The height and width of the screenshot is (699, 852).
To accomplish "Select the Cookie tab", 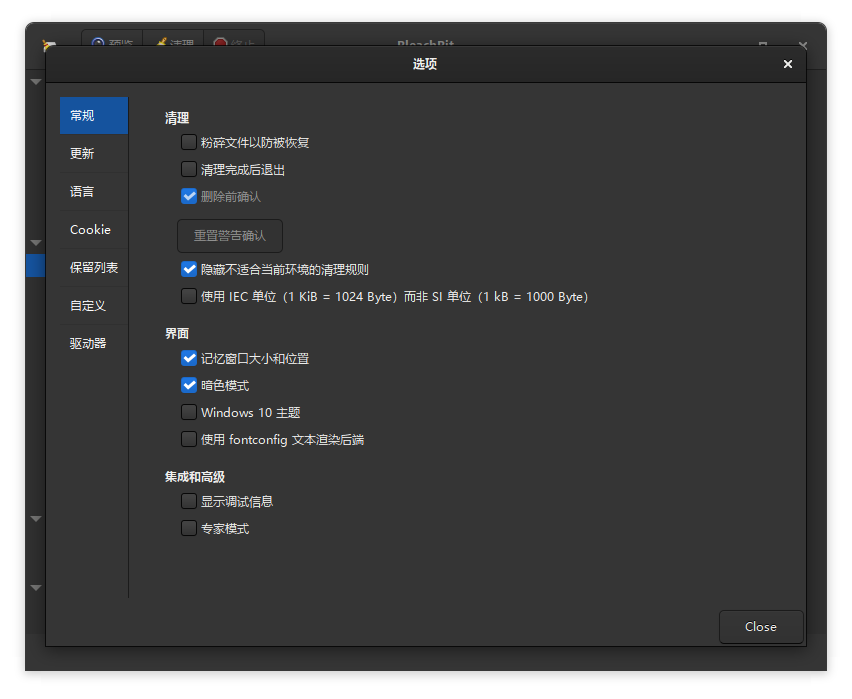I will pos(90,230).
